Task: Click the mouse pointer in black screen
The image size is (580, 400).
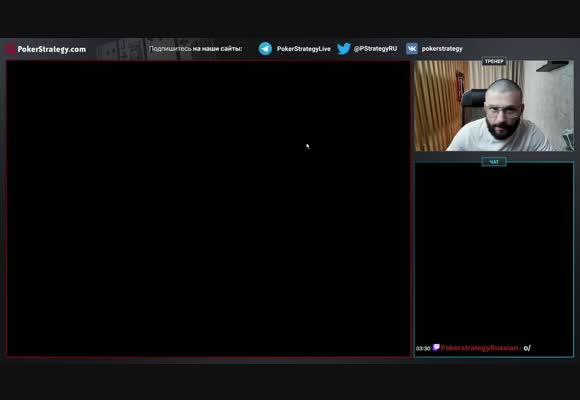Action: point(308,147)
